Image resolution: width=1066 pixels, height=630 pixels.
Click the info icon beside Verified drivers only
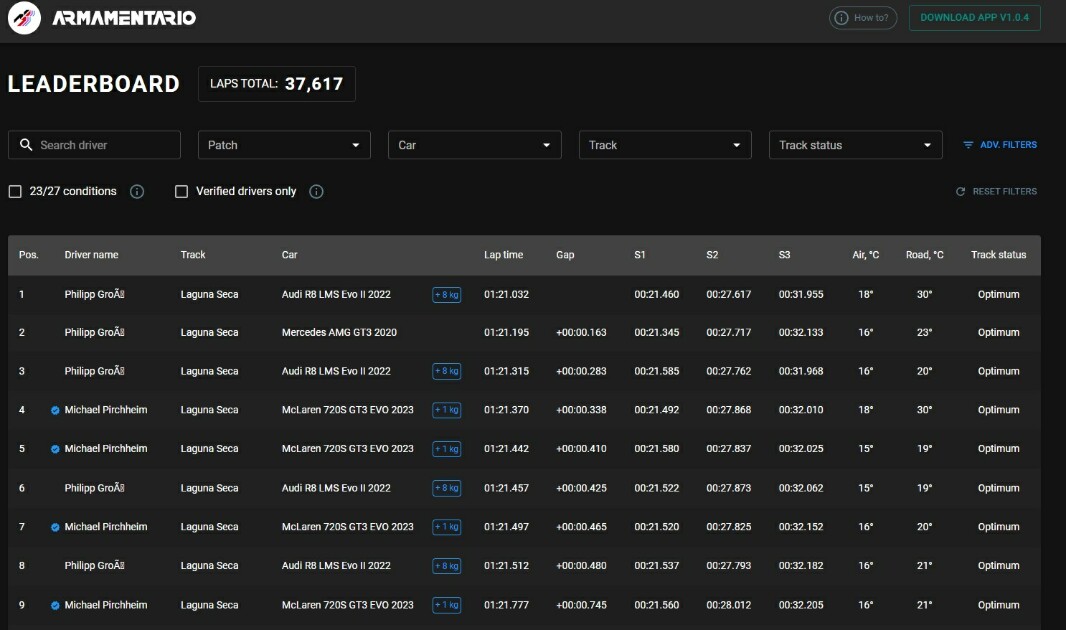pos(316,192)
